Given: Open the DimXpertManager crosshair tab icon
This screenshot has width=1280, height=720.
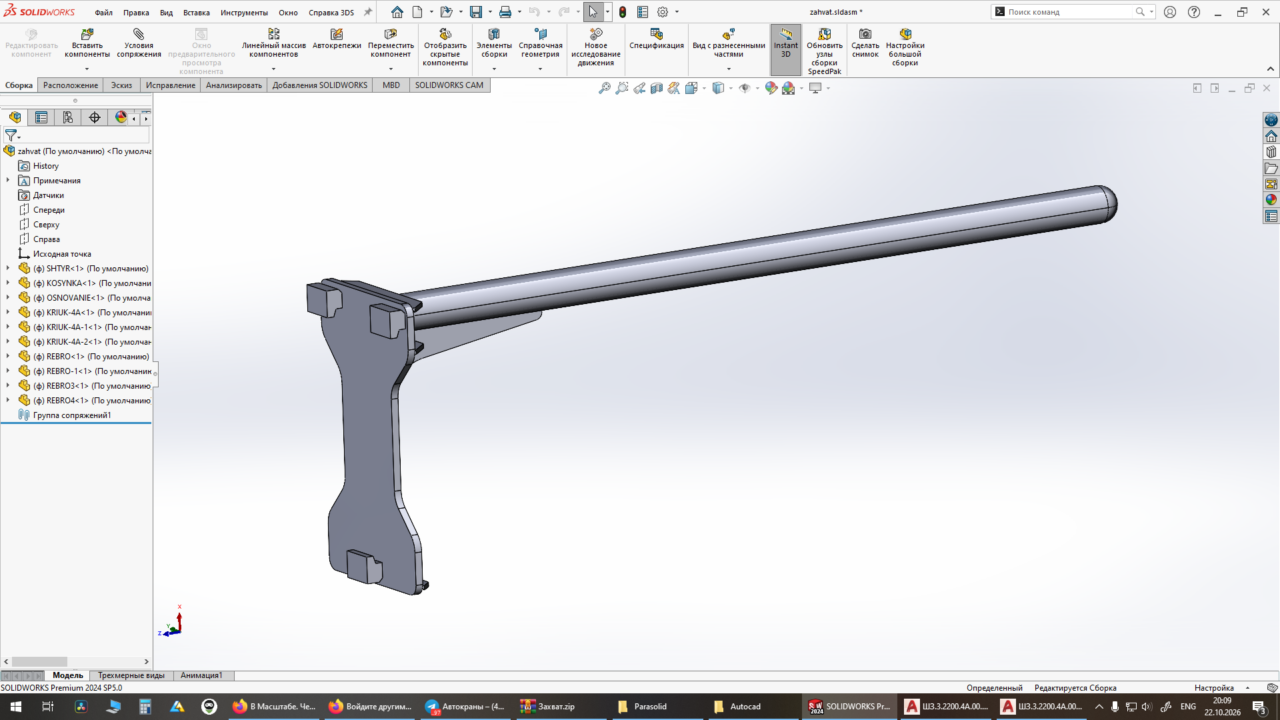Looking at the screenshot, I should (x=95, y=117).
